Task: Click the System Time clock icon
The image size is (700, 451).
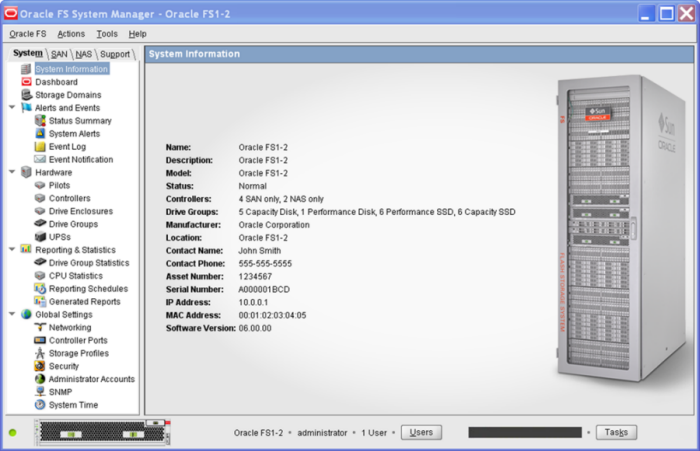Action: click(40, 405)
